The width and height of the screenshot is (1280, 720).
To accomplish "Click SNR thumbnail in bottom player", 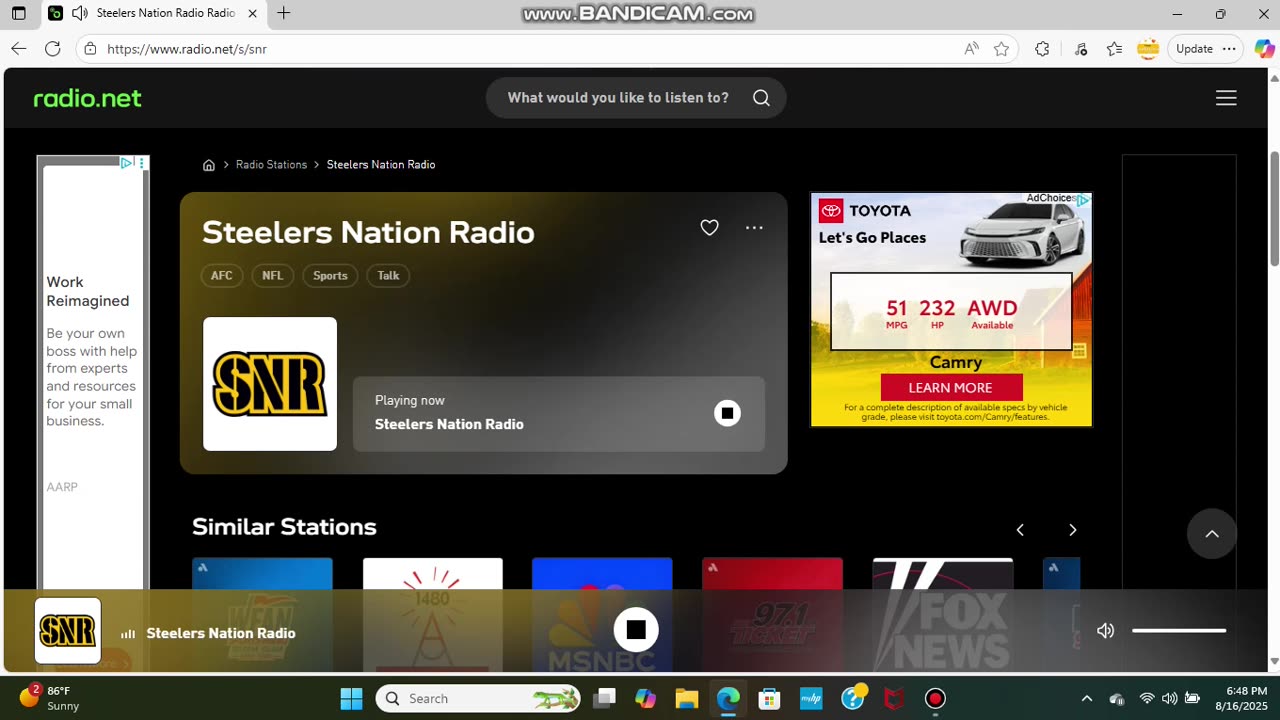I will 68,631.
